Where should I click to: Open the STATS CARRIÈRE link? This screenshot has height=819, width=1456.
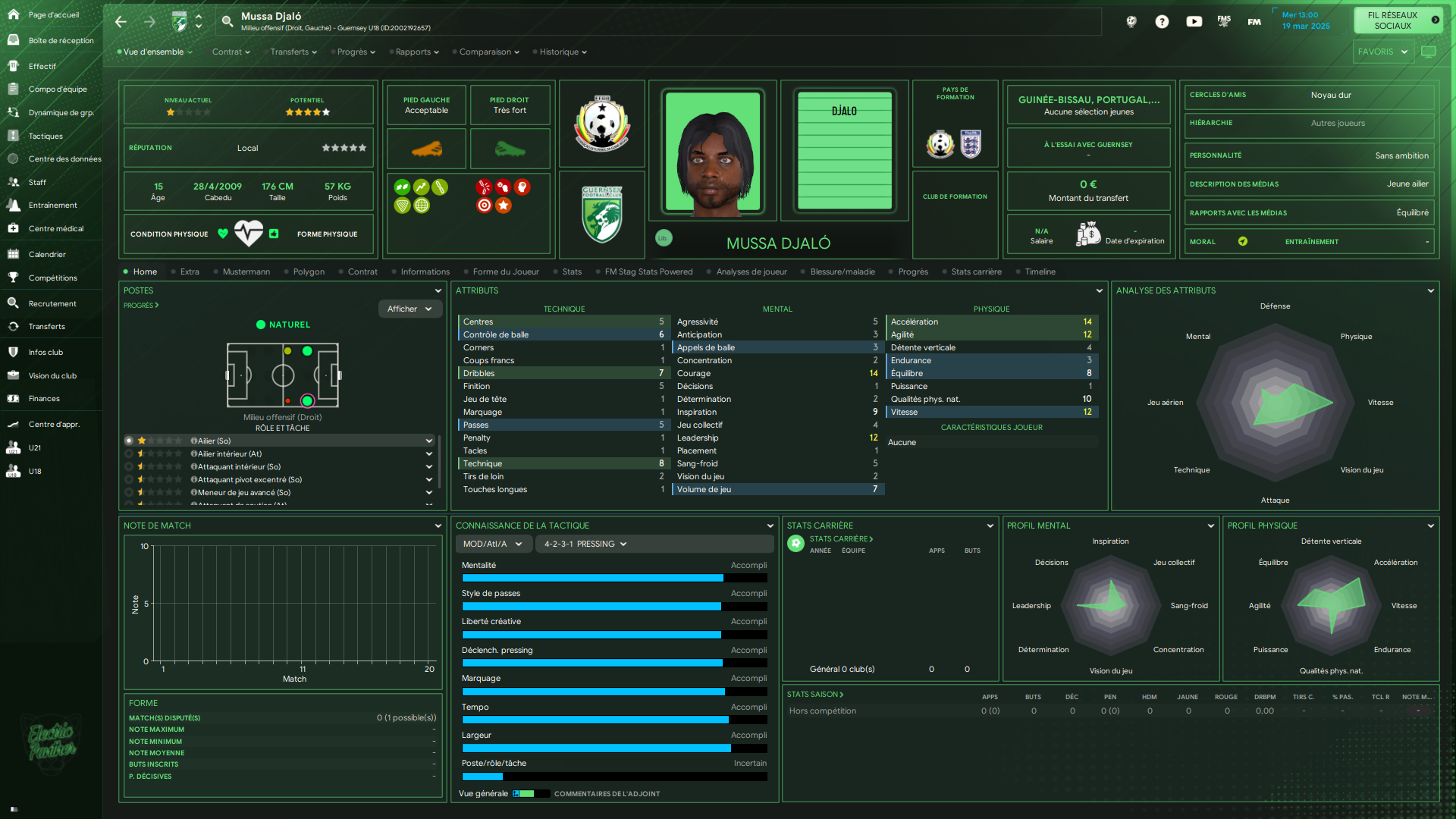(x=840, y=539)
